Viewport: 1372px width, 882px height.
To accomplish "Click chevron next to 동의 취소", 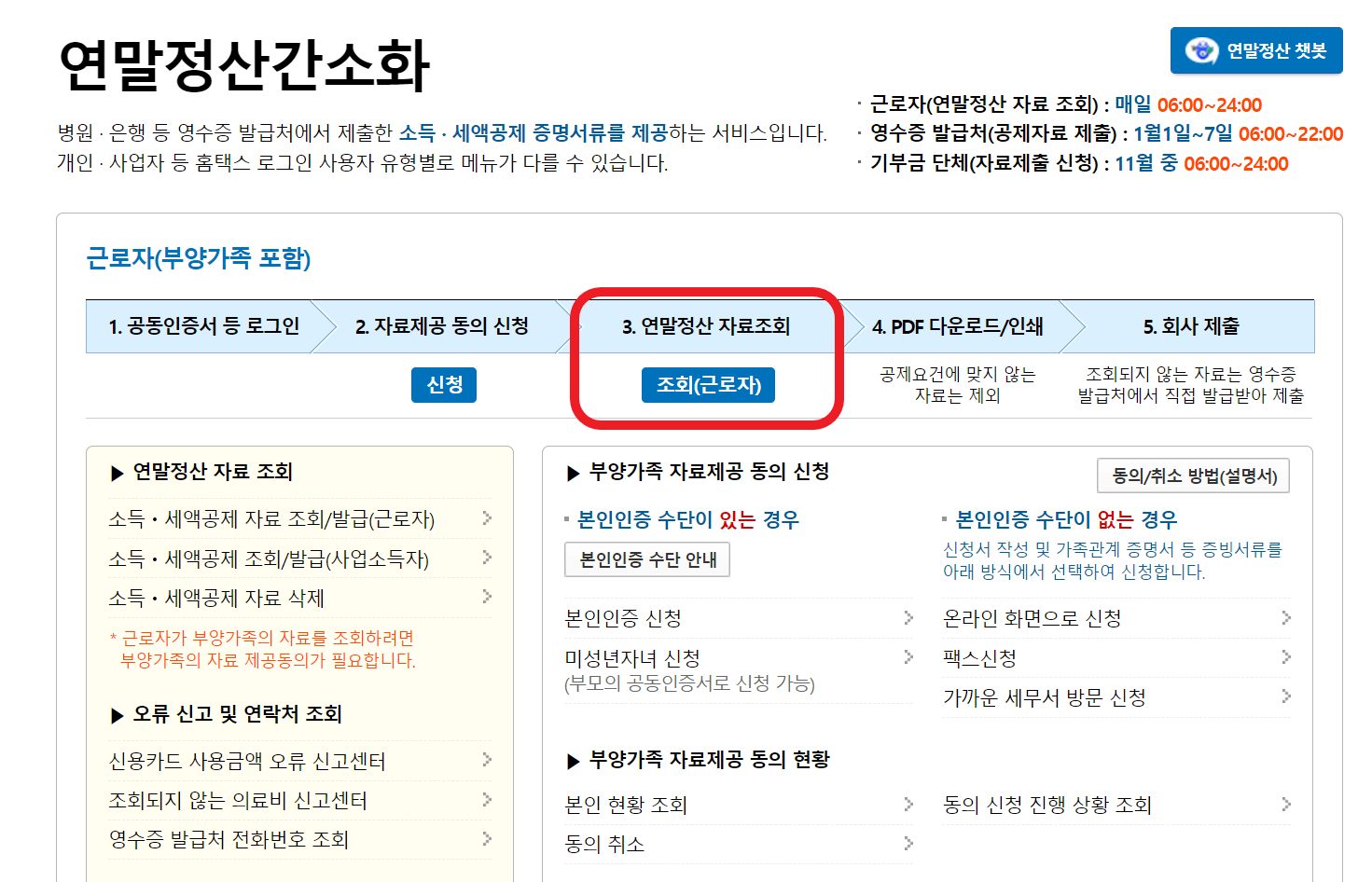I will coord(908,843).
